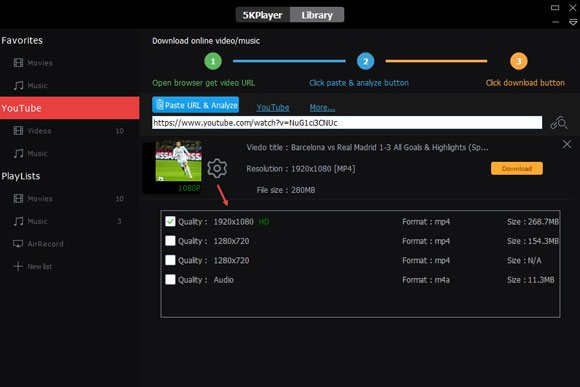Open Favorites Movies list
Viewport: 580px width, 387px height.
(x=40, y=63)
